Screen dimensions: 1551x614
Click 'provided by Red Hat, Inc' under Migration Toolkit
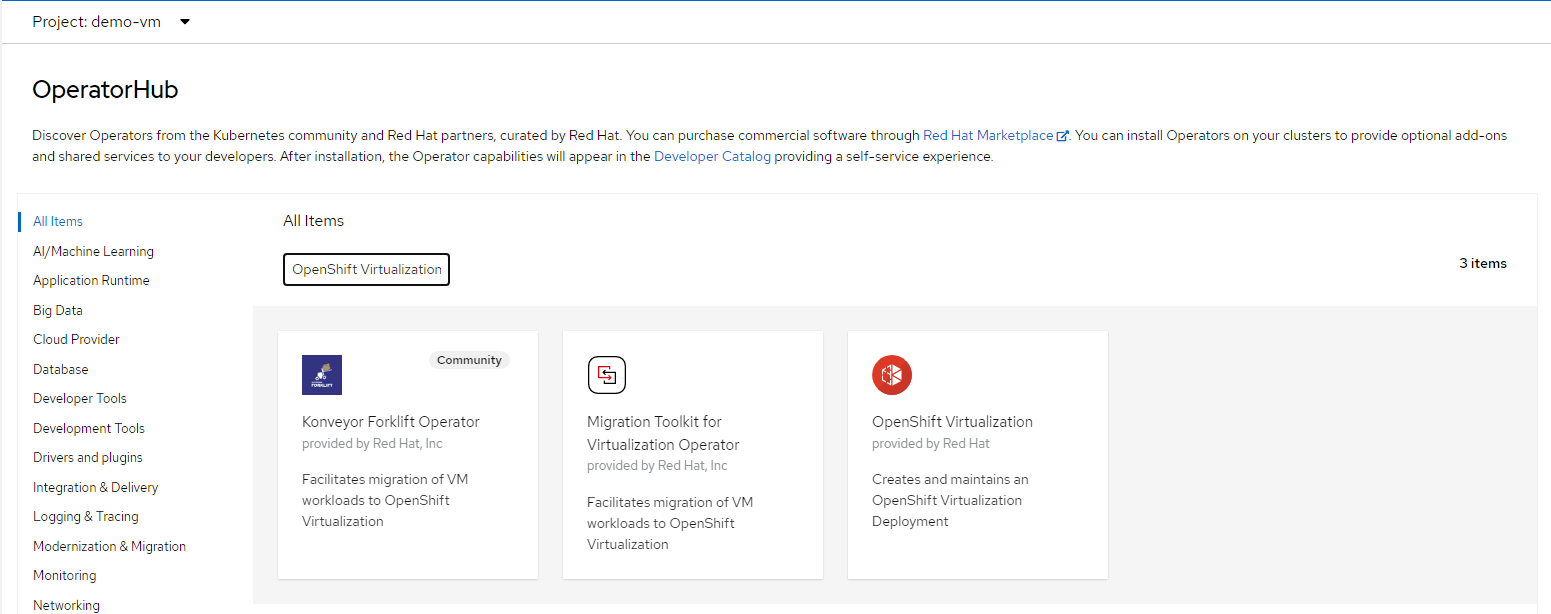657,466
